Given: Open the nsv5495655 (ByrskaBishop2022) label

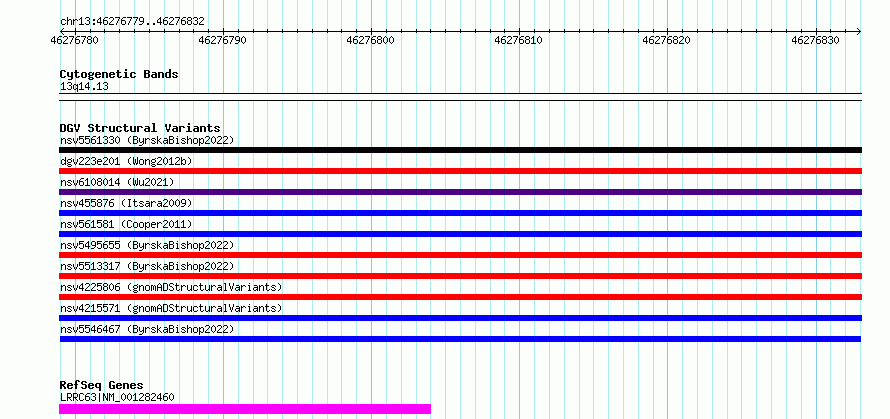Looking at the screenshot, I should pyautogui.click(x=146, y=245).
